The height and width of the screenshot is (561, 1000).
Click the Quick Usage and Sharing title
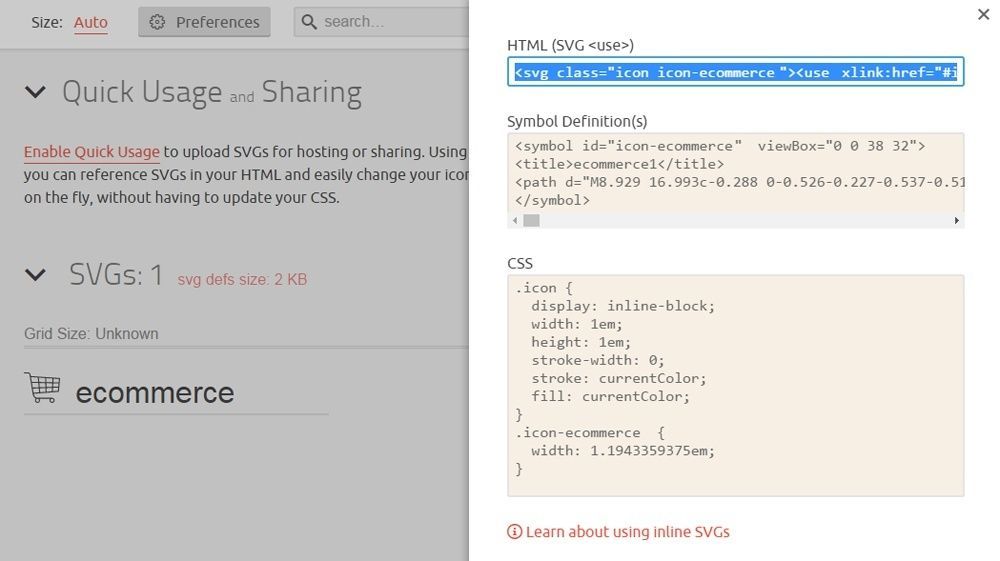[x=212, y=92]
